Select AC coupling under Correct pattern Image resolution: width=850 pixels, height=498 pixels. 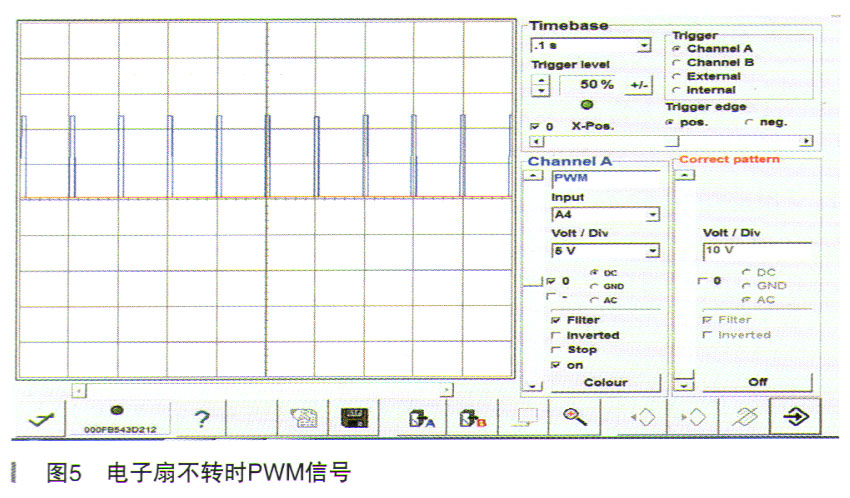click(x=746, y=300)
